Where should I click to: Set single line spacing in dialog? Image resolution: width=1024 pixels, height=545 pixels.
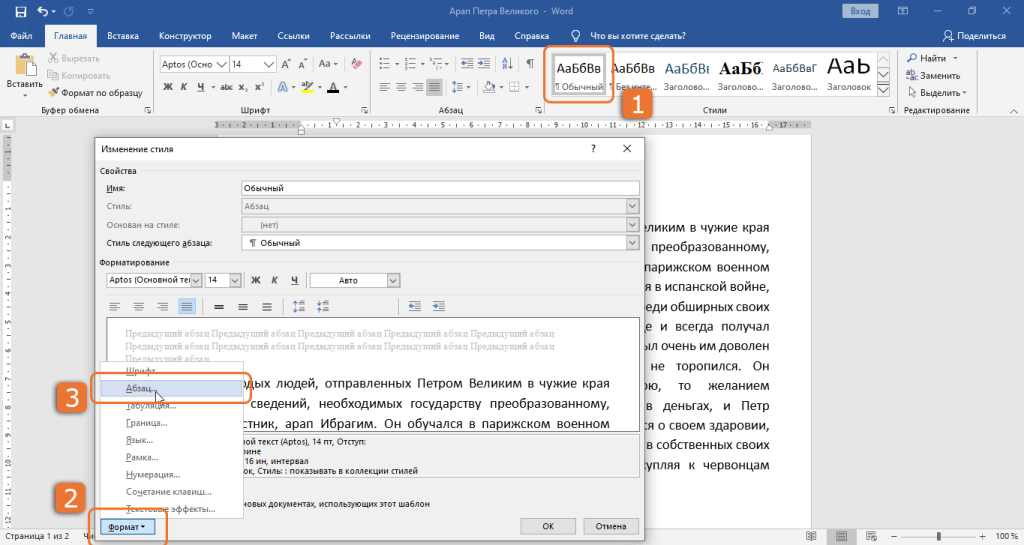[219, 306]
